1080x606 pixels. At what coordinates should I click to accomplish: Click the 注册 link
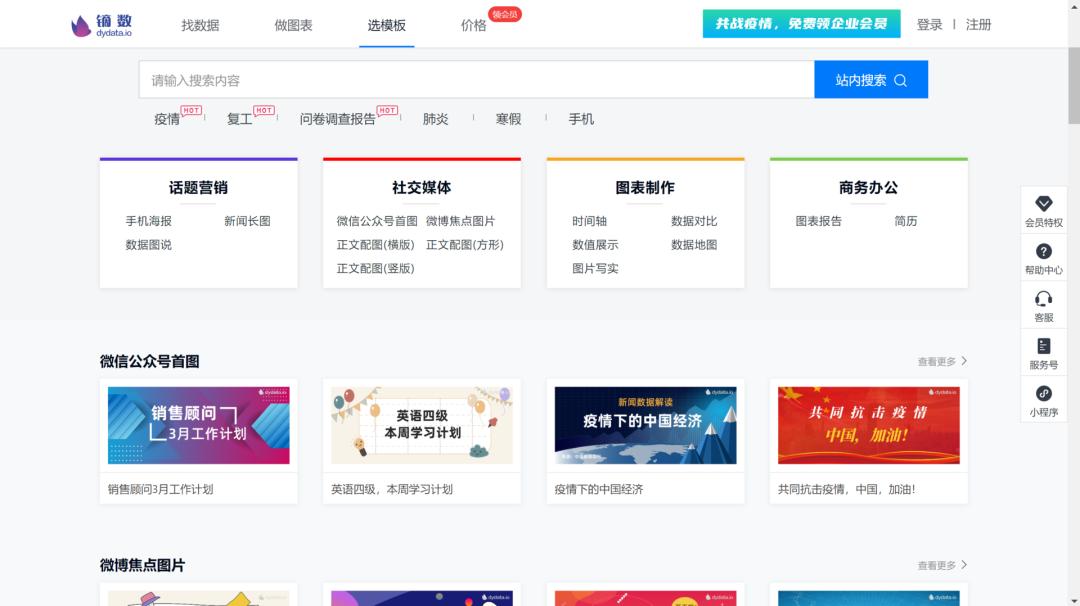pos(977,24)
